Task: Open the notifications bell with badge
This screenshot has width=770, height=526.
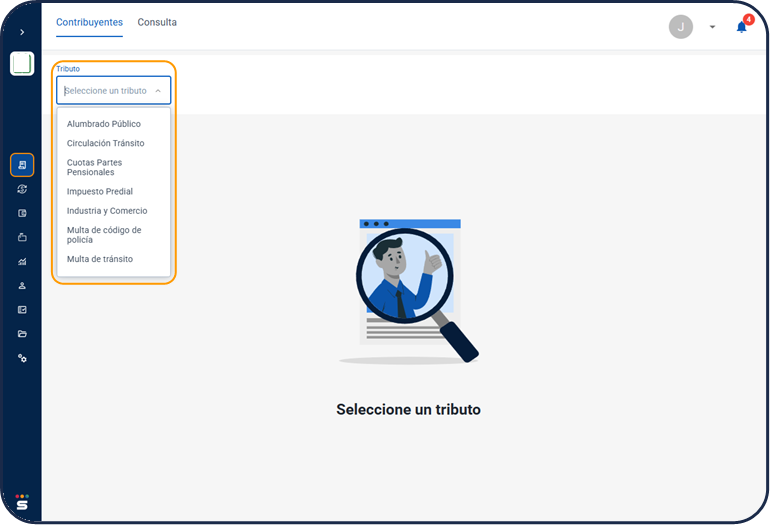Action: pyautogui.click(x=741, y=27)
